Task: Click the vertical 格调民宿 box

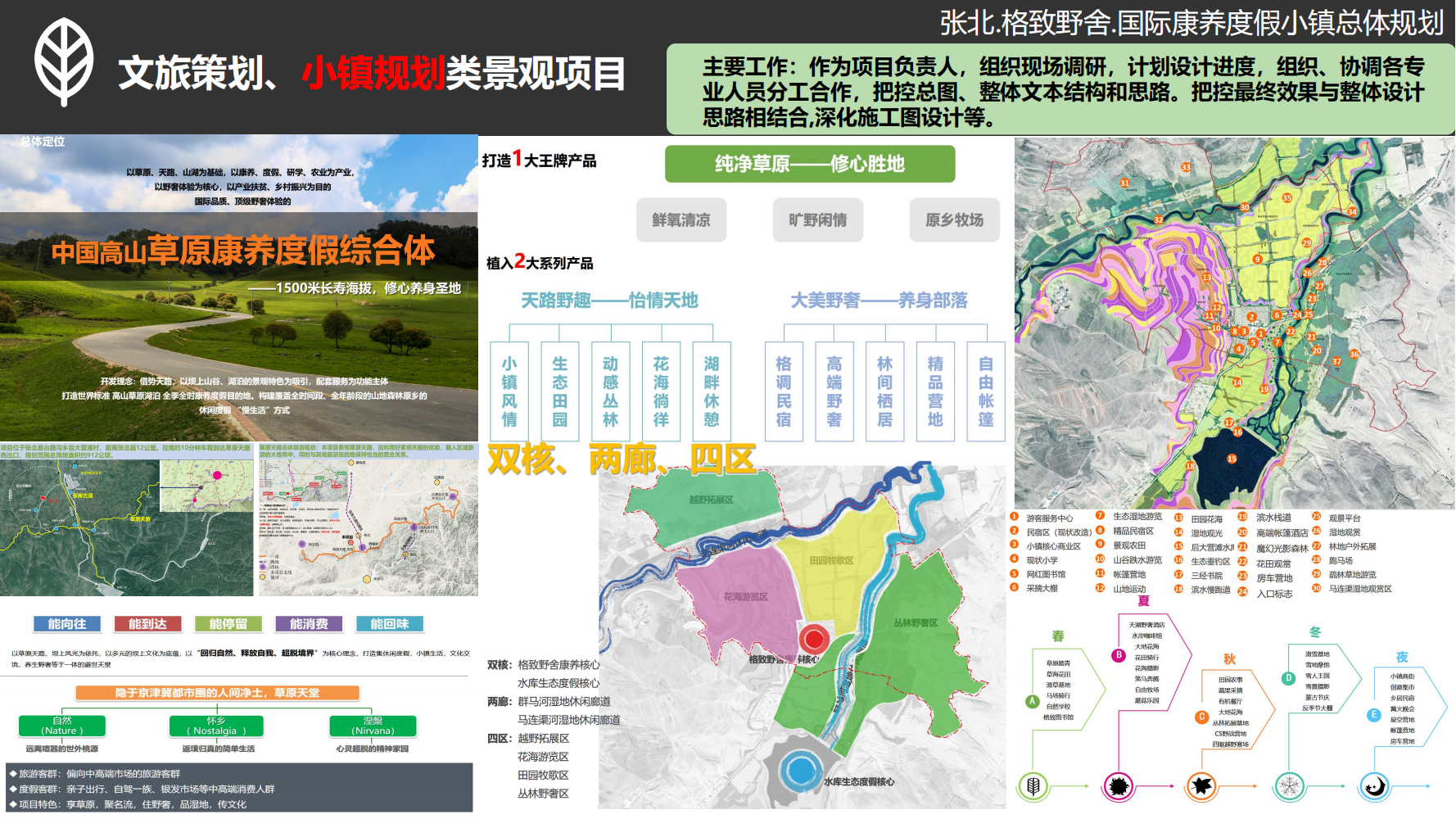Action: coord(784,391)
